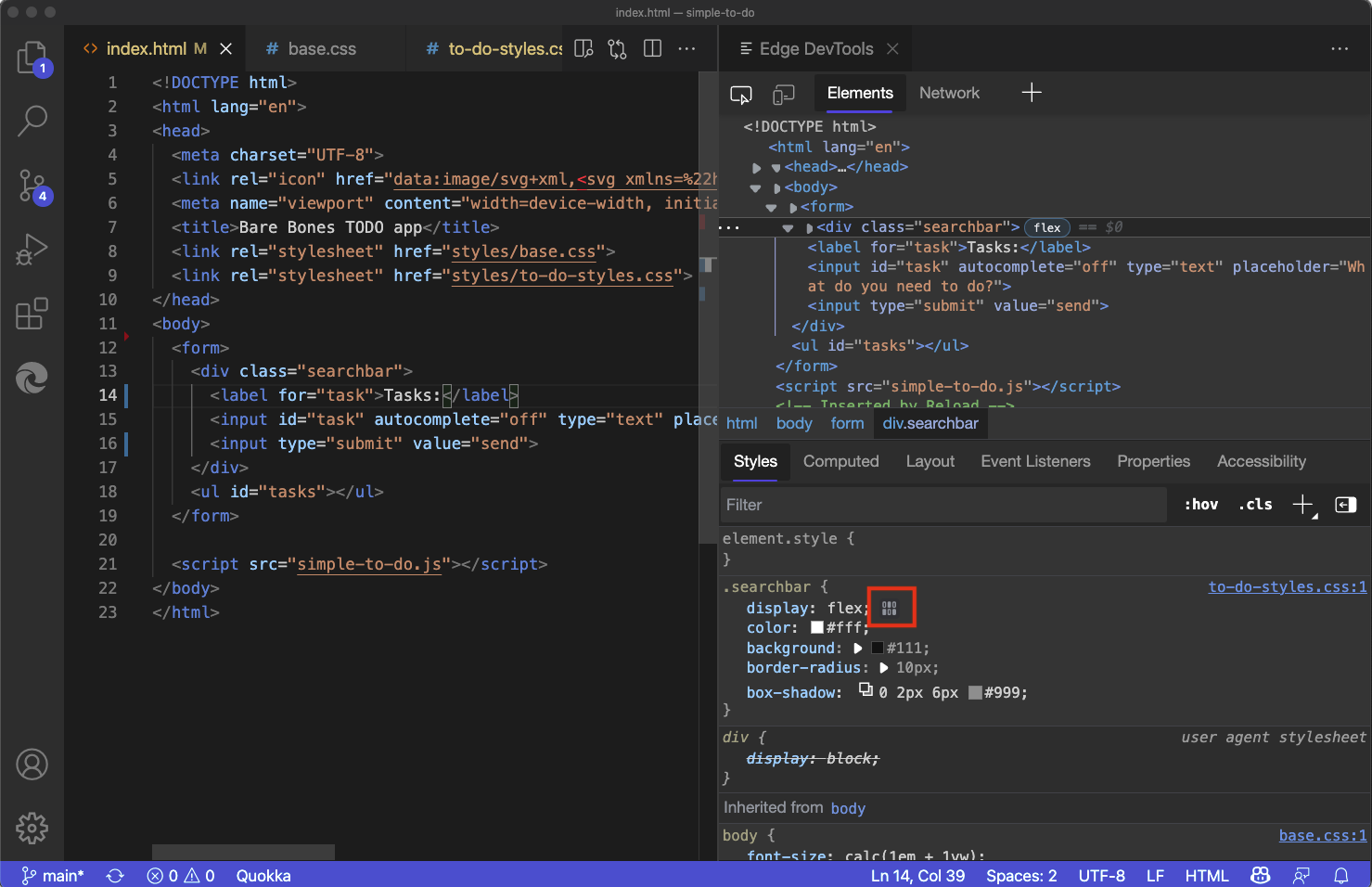The width and height of the screenshot is (1372, 887).
Task: Toggle device emulation in DevTools
Action: (784, 93)
